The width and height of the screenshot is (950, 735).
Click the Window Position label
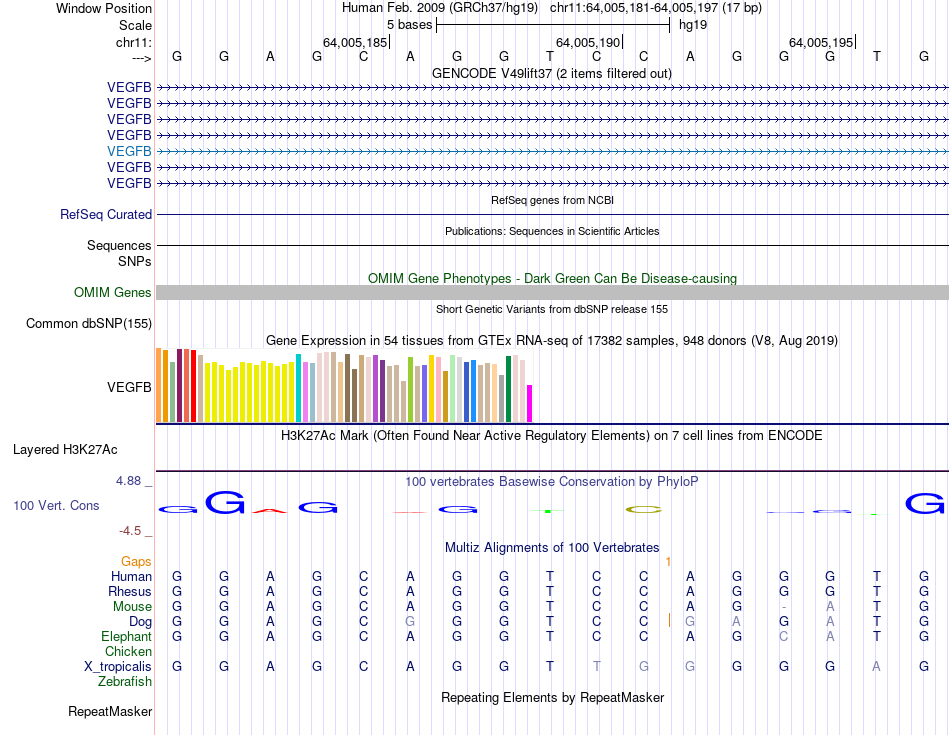pyautogui.click(x=104, y=8)
